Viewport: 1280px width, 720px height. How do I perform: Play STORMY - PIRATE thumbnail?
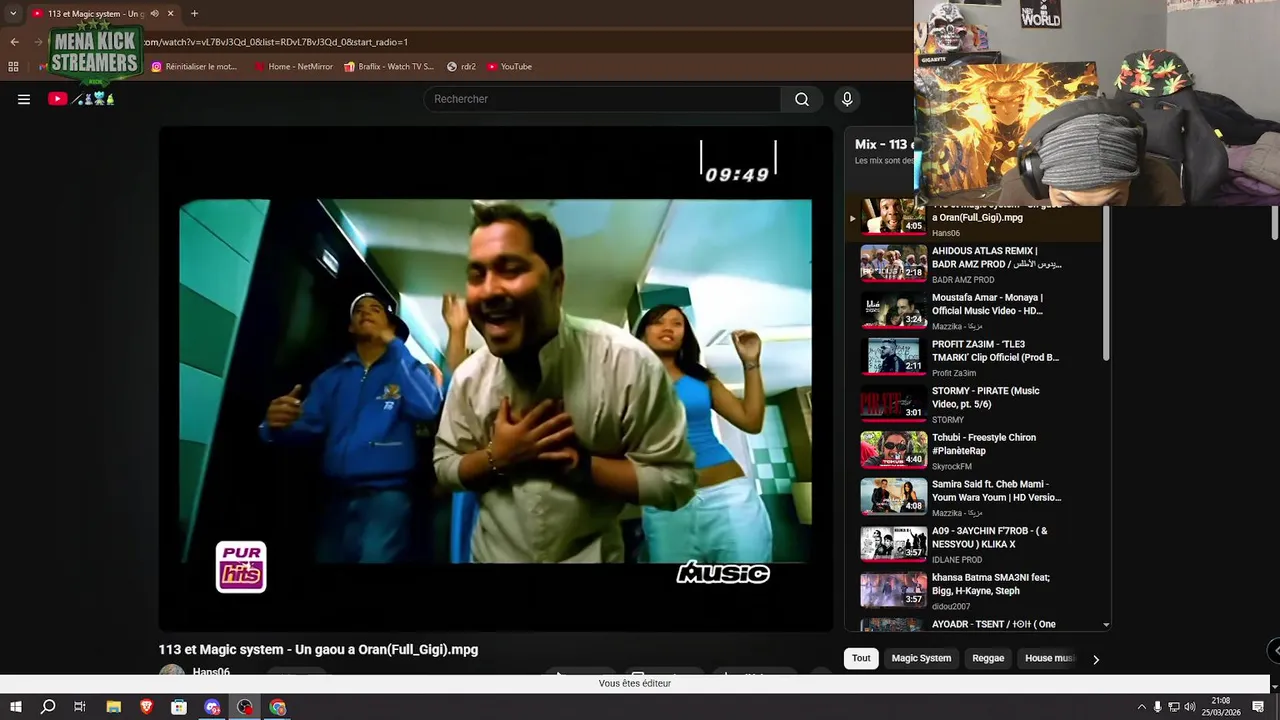(893, 403)
